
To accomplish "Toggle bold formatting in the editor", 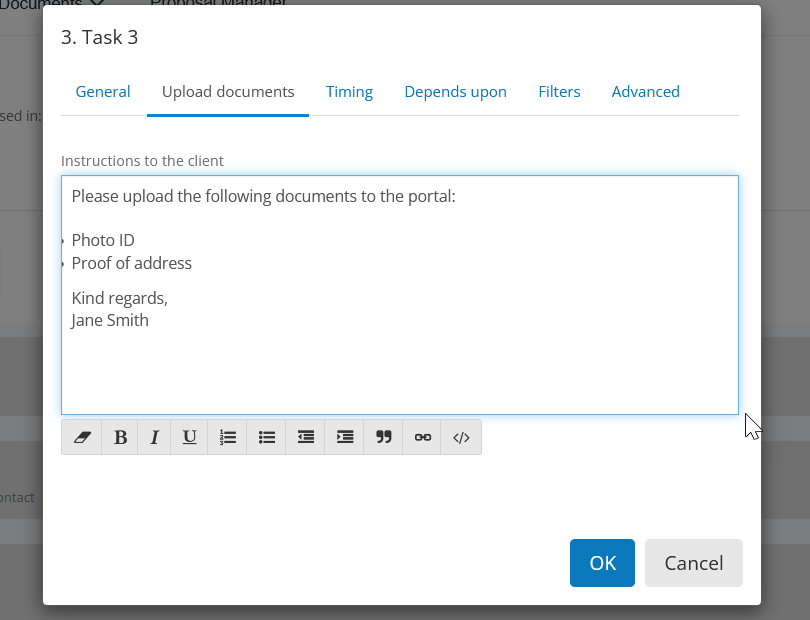I will [x=119, y=437].
